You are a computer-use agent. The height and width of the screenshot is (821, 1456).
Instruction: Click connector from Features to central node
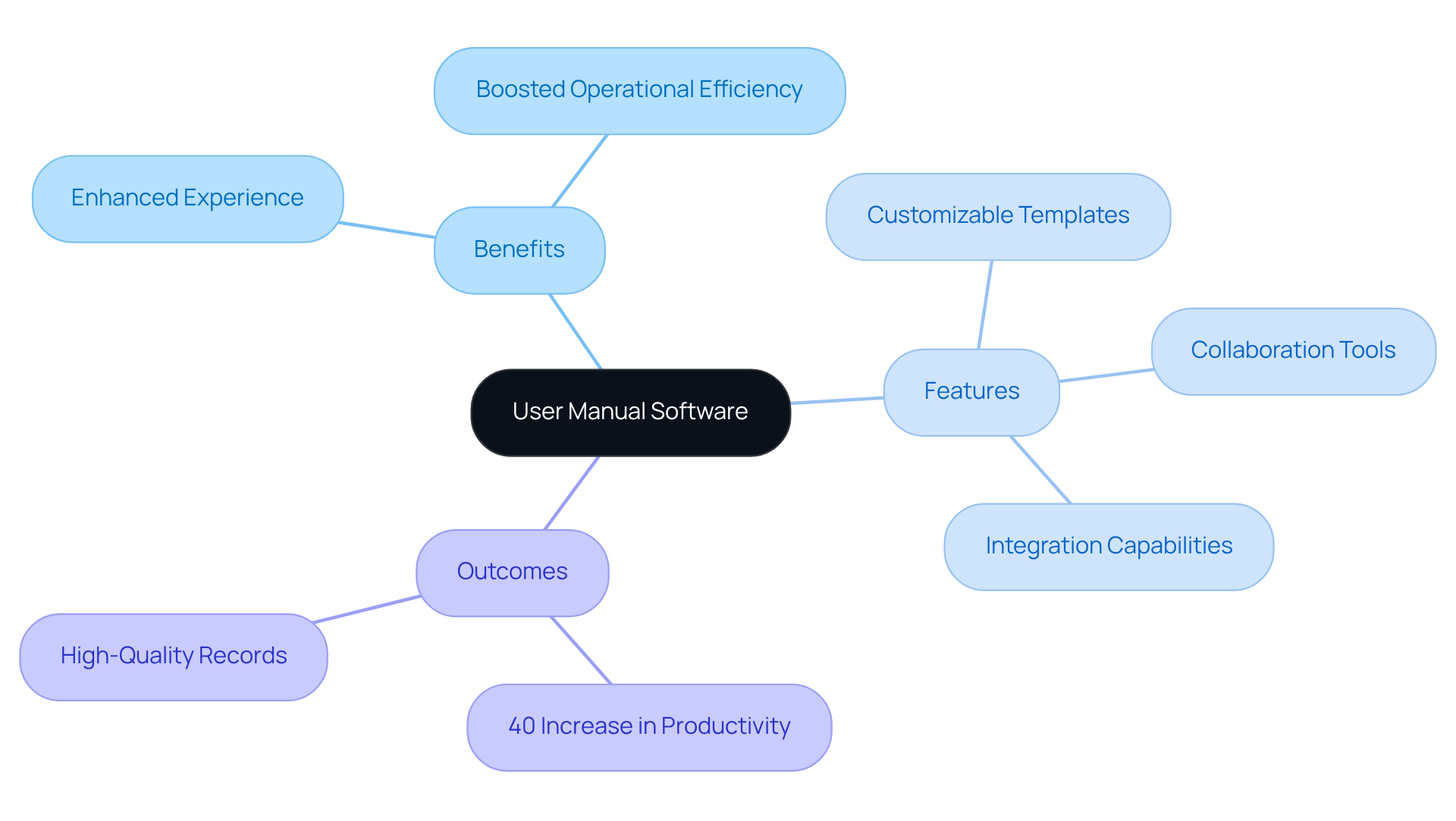[x=837, y=400]
